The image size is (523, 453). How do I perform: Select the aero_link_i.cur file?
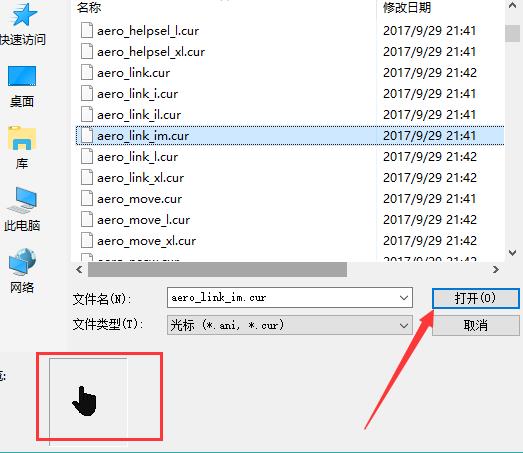[x=137, y=94]
